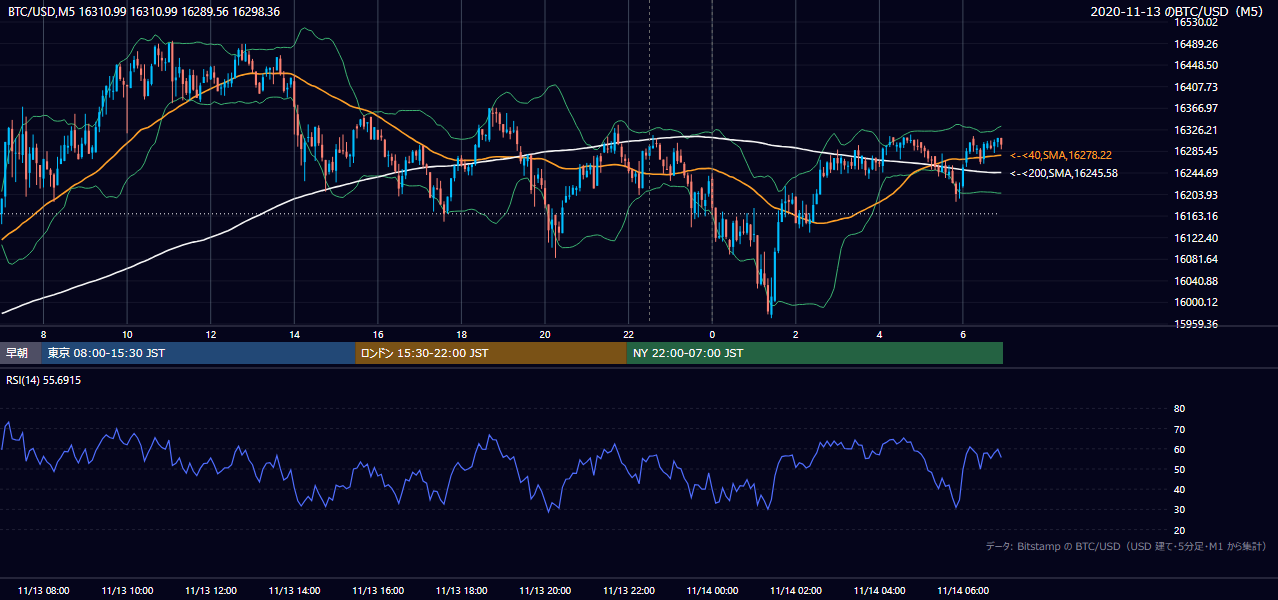The height and width of the screenshot is (600, 1278).
Task: Click the RSI scale value 80
Action: coord(1179,409)
